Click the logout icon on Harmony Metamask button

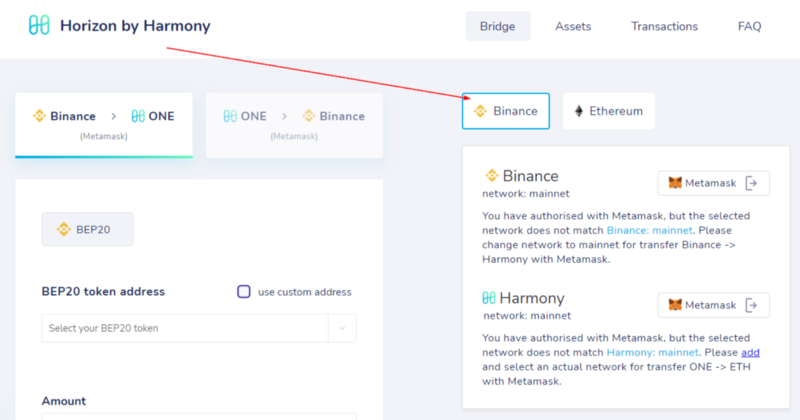tap(752, 305)
